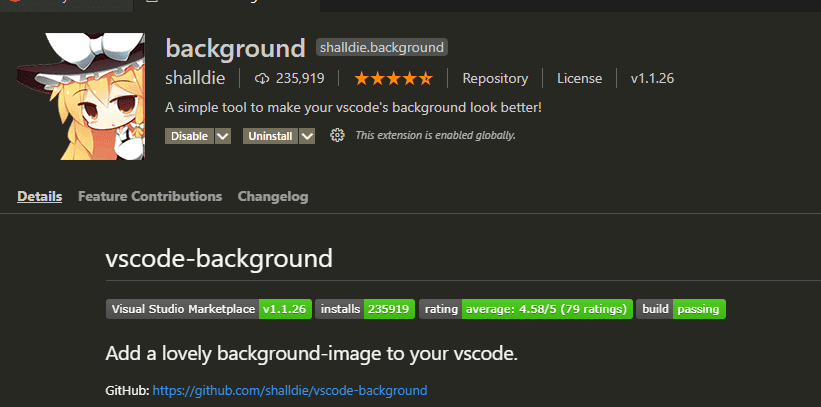This screenshot has height=407, width=821.
Task: Click the shalldie.background extension identifier
Action: (381, 47)
